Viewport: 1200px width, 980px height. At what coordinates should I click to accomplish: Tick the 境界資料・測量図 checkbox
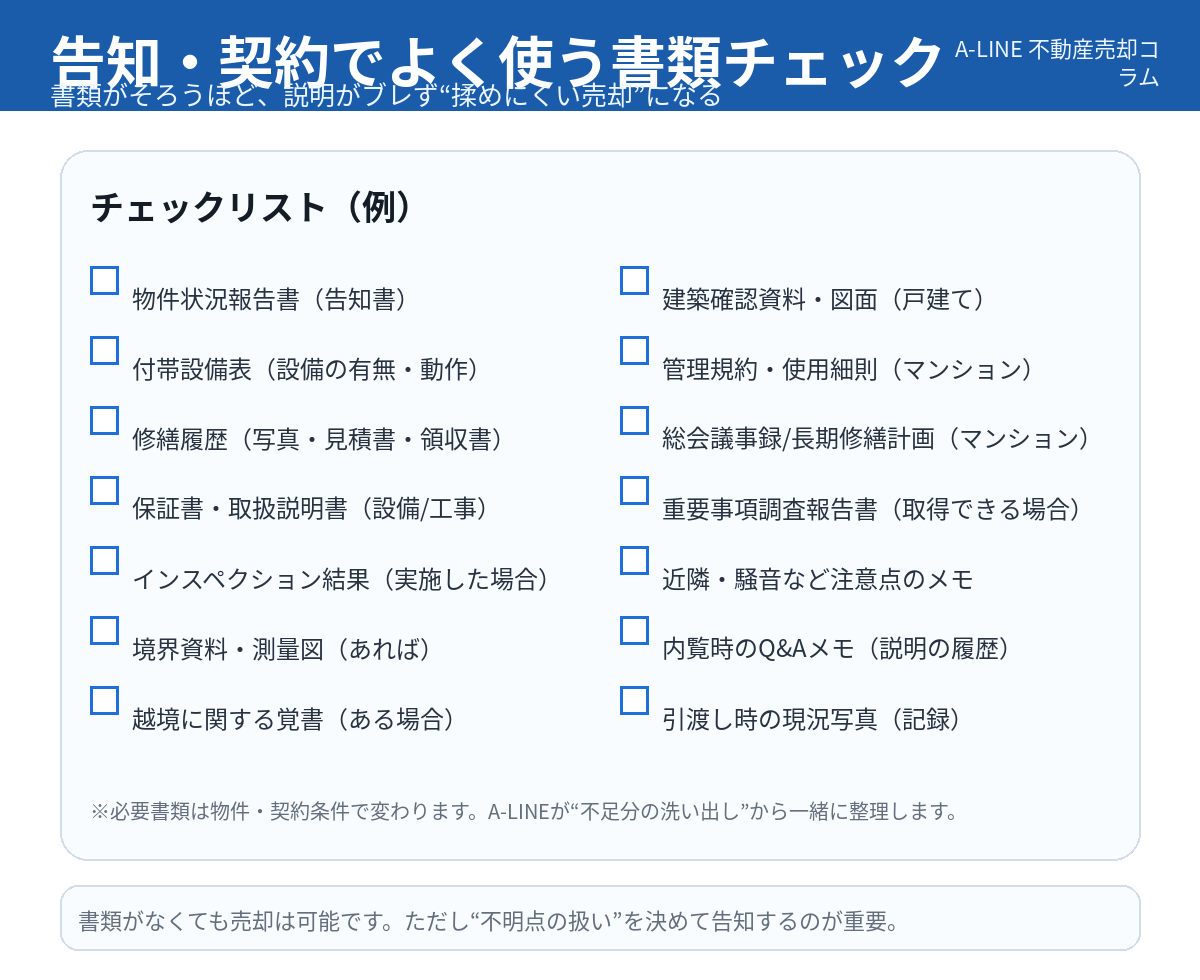105,630
